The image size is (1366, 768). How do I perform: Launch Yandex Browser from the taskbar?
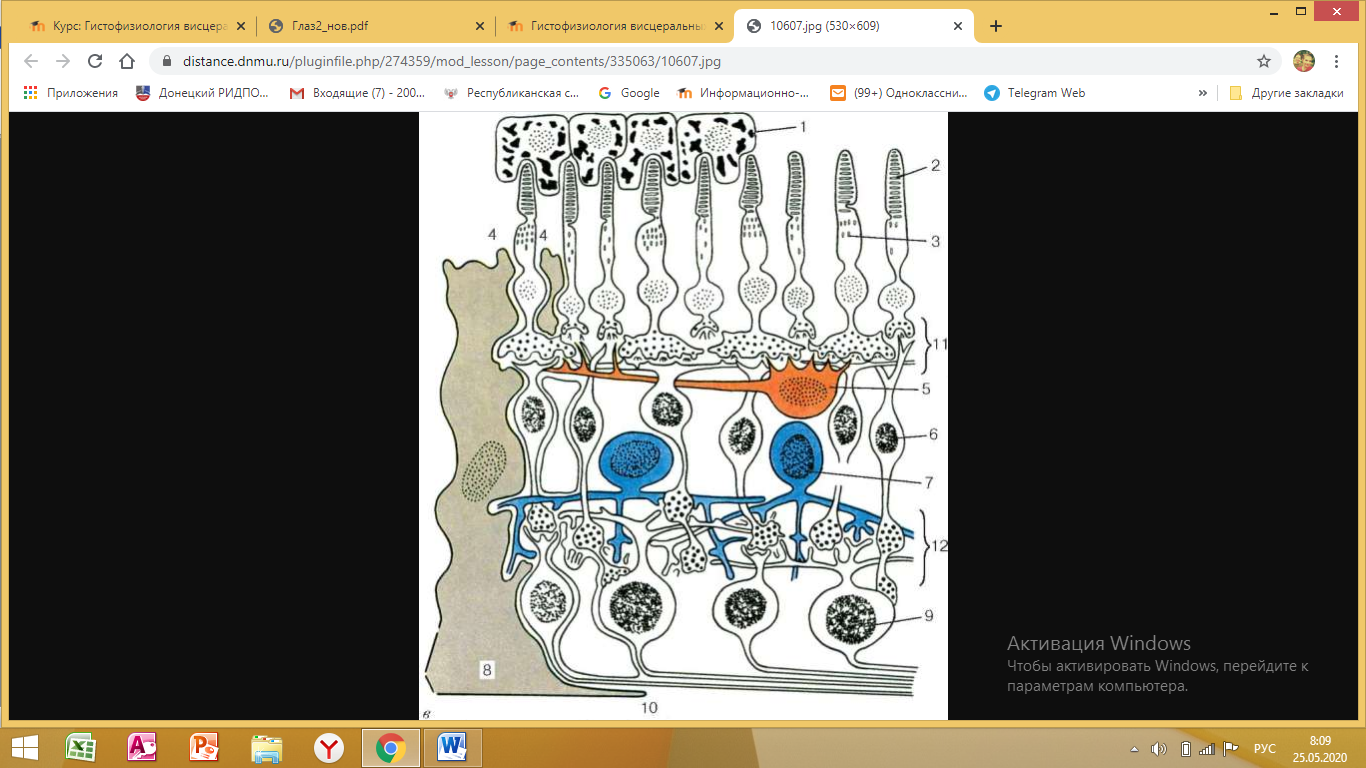(328, 747)
